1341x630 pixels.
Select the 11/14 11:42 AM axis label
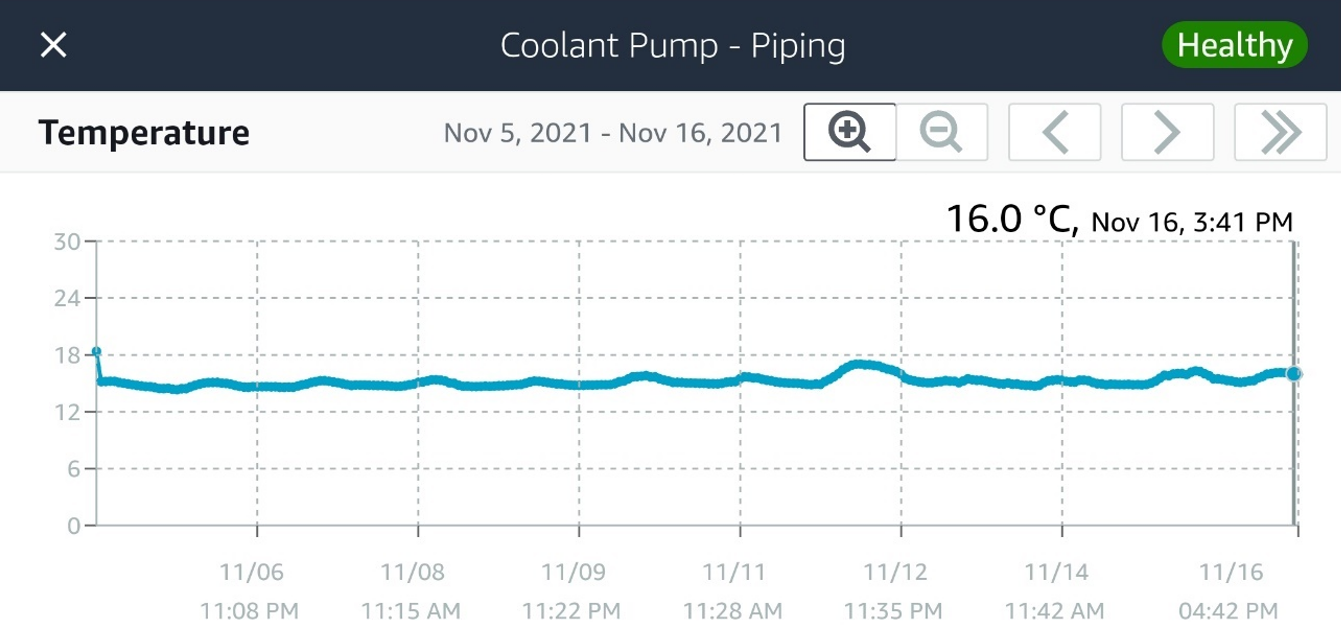[1055, 591]
